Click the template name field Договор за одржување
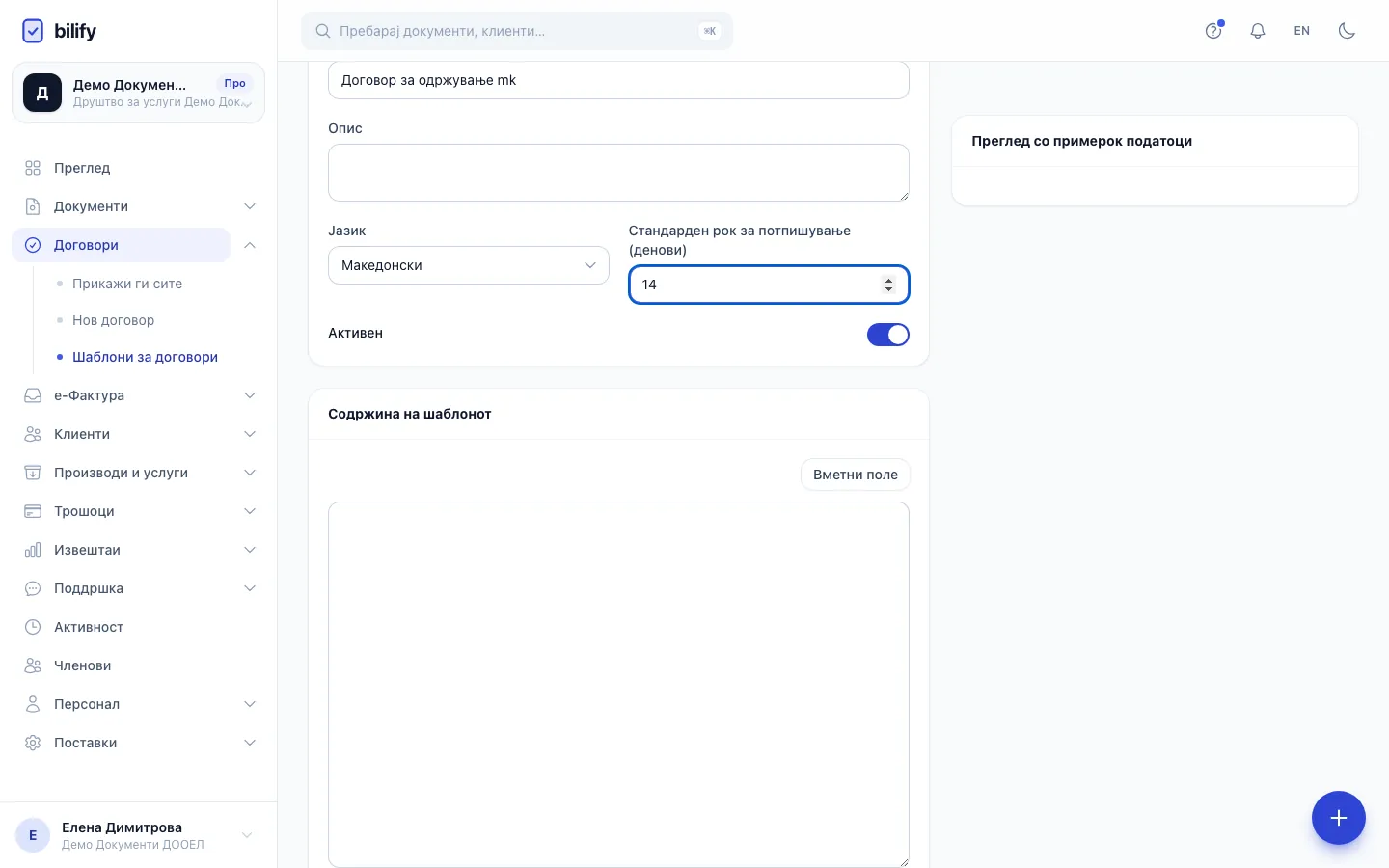The height and width of the screenshot is (868, 1389). click(618, 80)
